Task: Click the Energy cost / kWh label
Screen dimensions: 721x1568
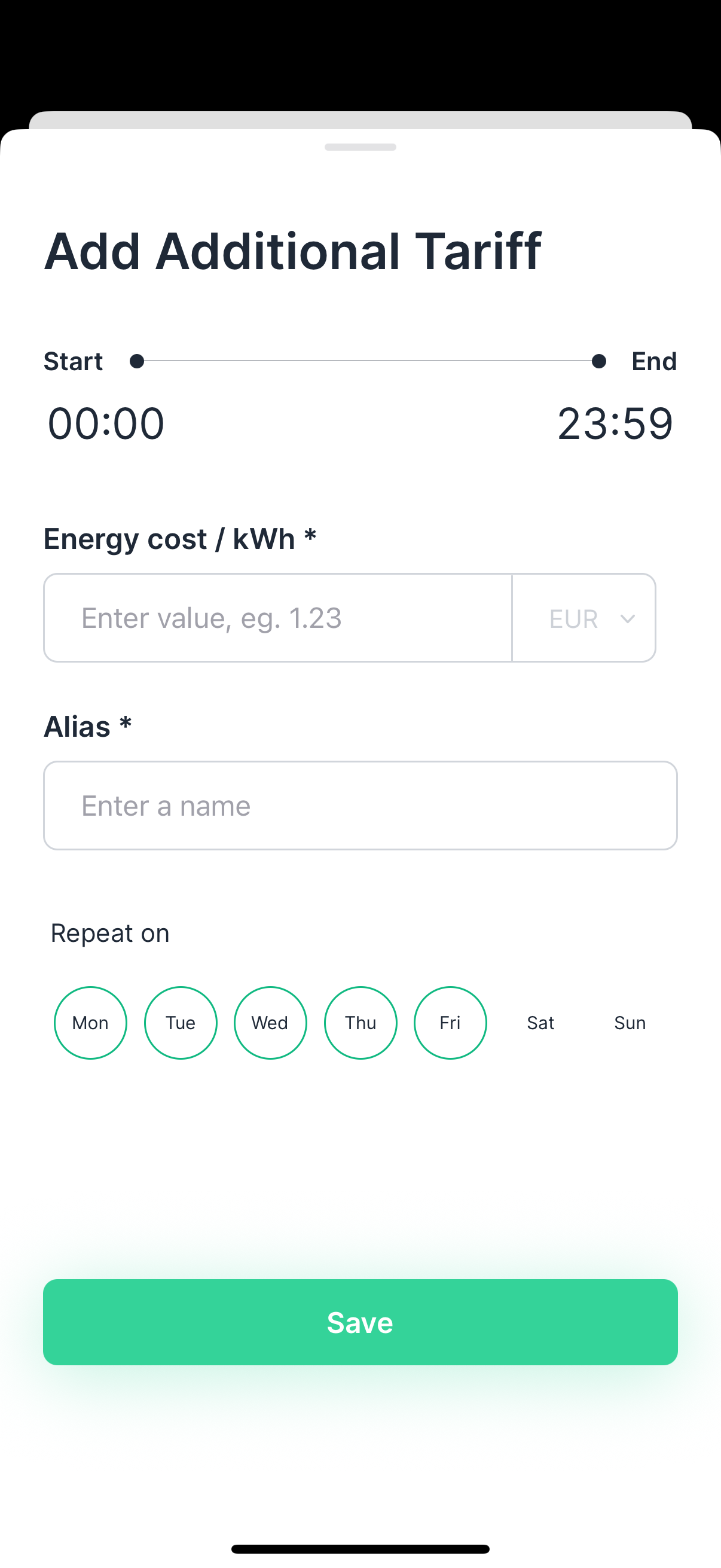Action: click(179, 539)
